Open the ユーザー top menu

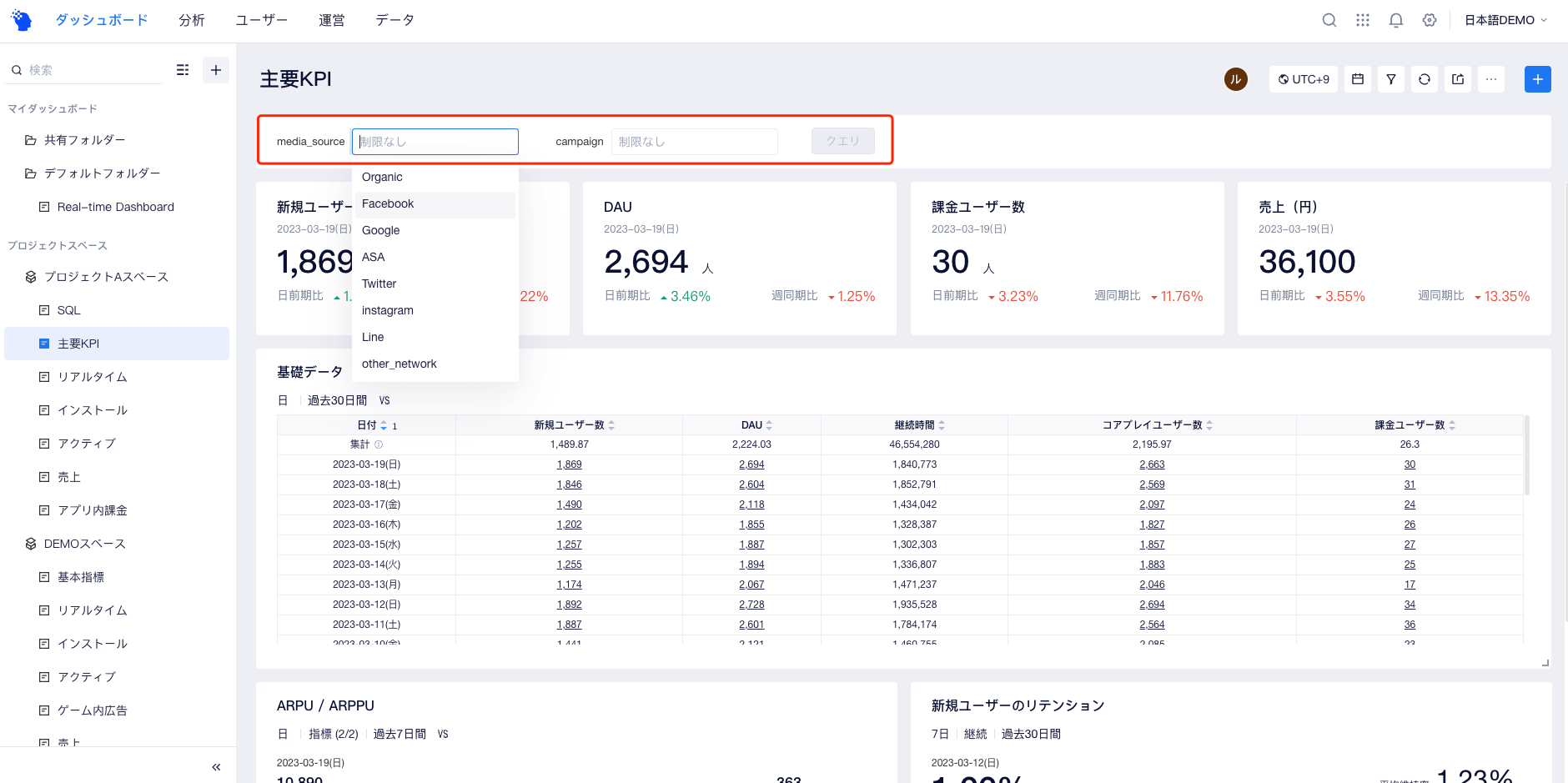(262, 20)
